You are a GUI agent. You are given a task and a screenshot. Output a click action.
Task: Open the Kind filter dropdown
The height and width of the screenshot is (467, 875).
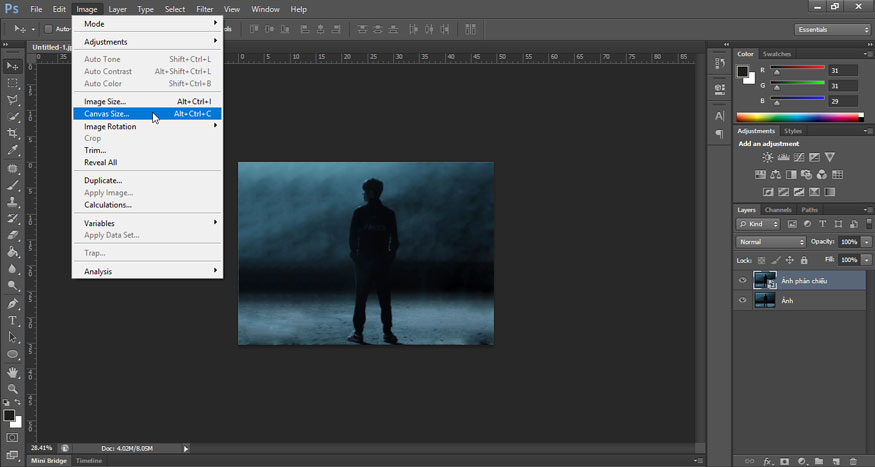(758, 224)
